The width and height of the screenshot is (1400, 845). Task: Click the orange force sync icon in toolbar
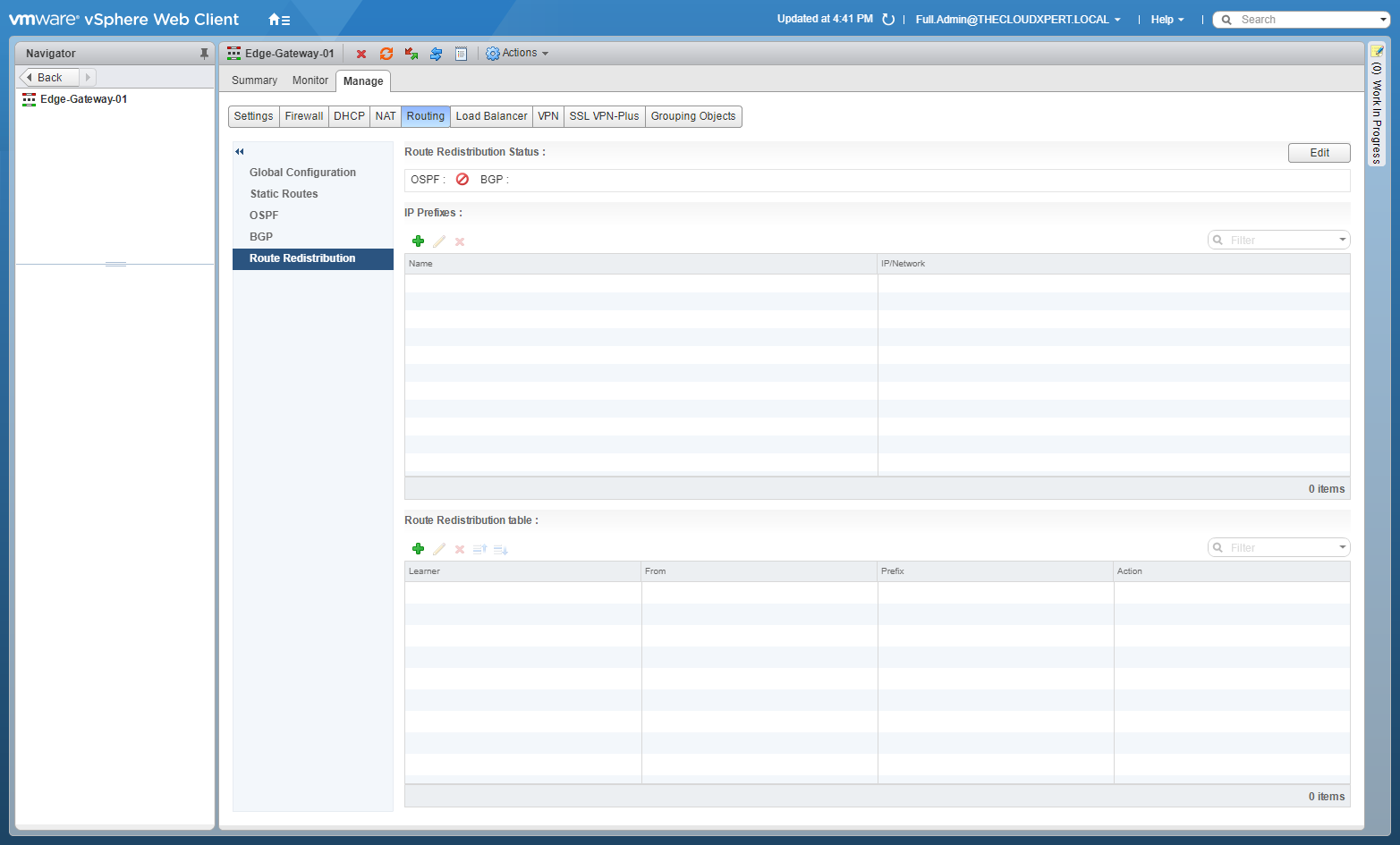tap(386, 55)
